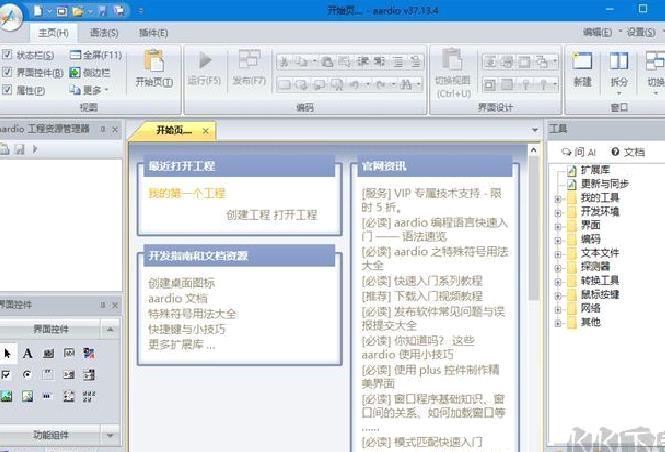Close the 开始页 document tab
This screenshot has width=665, height=452.
206,131
